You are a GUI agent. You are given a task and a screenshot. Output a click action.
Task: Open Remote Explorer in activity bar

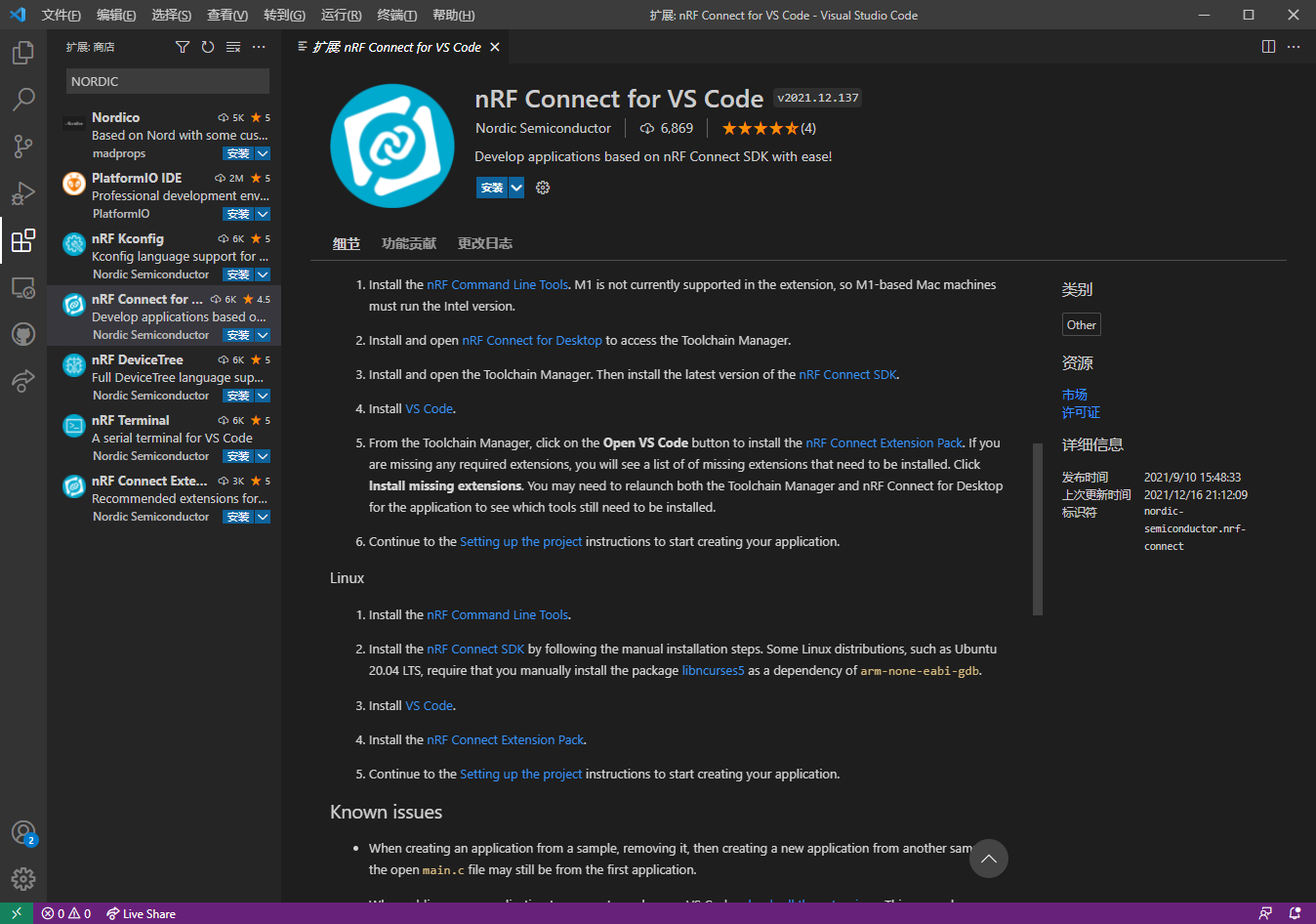[x=23, y=287]
